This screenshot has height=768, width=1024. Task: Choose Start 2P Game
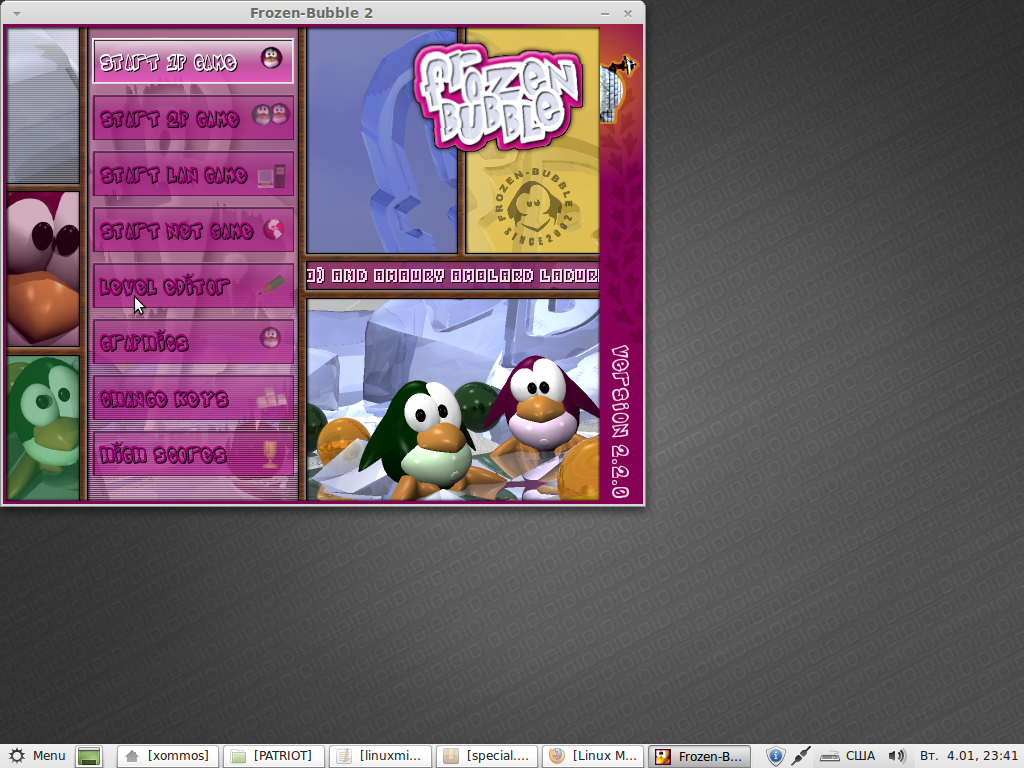tap(193, 118)
